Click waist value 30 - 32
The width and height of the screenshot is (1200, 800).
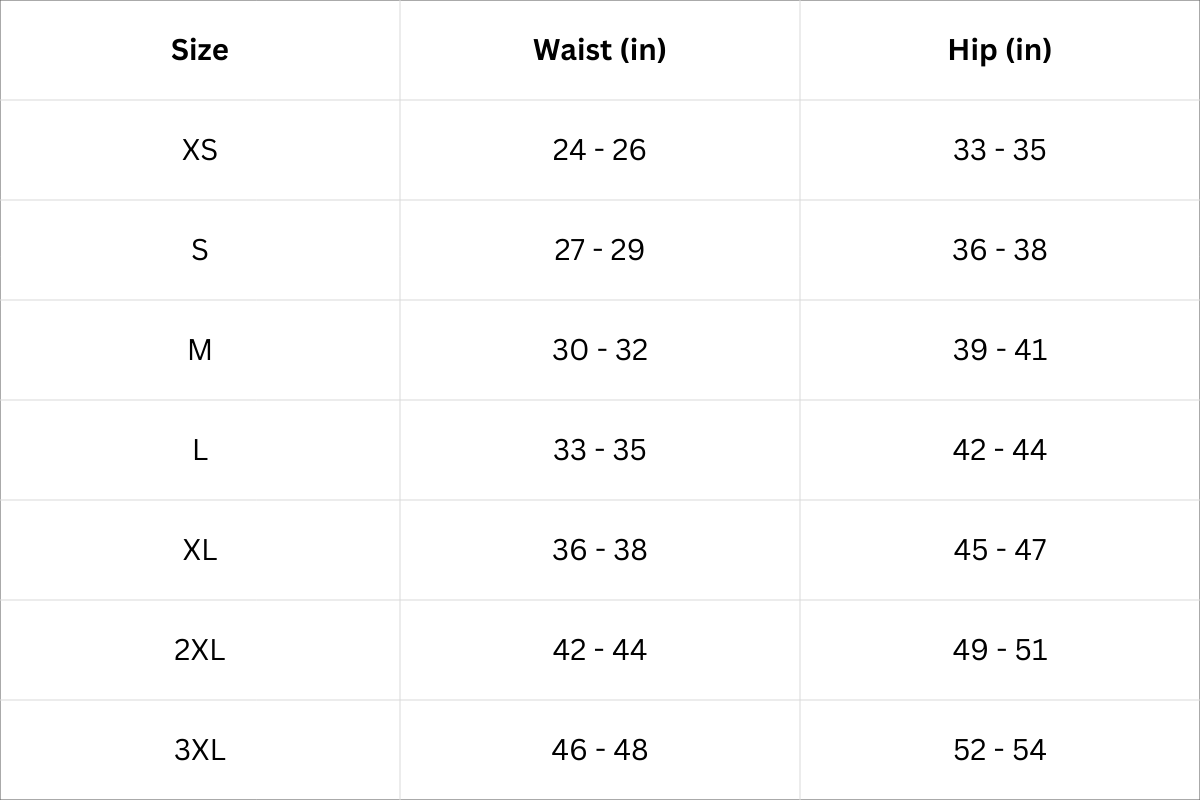pyautogui.click(x=599, y=350)
